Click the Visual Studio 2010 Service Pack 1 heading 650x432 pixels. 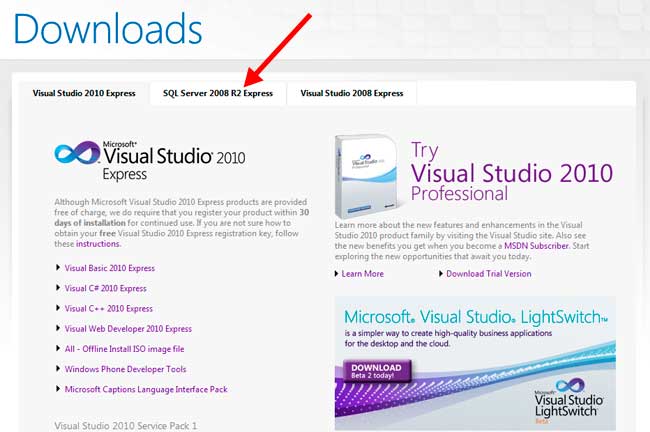point(126,426)
